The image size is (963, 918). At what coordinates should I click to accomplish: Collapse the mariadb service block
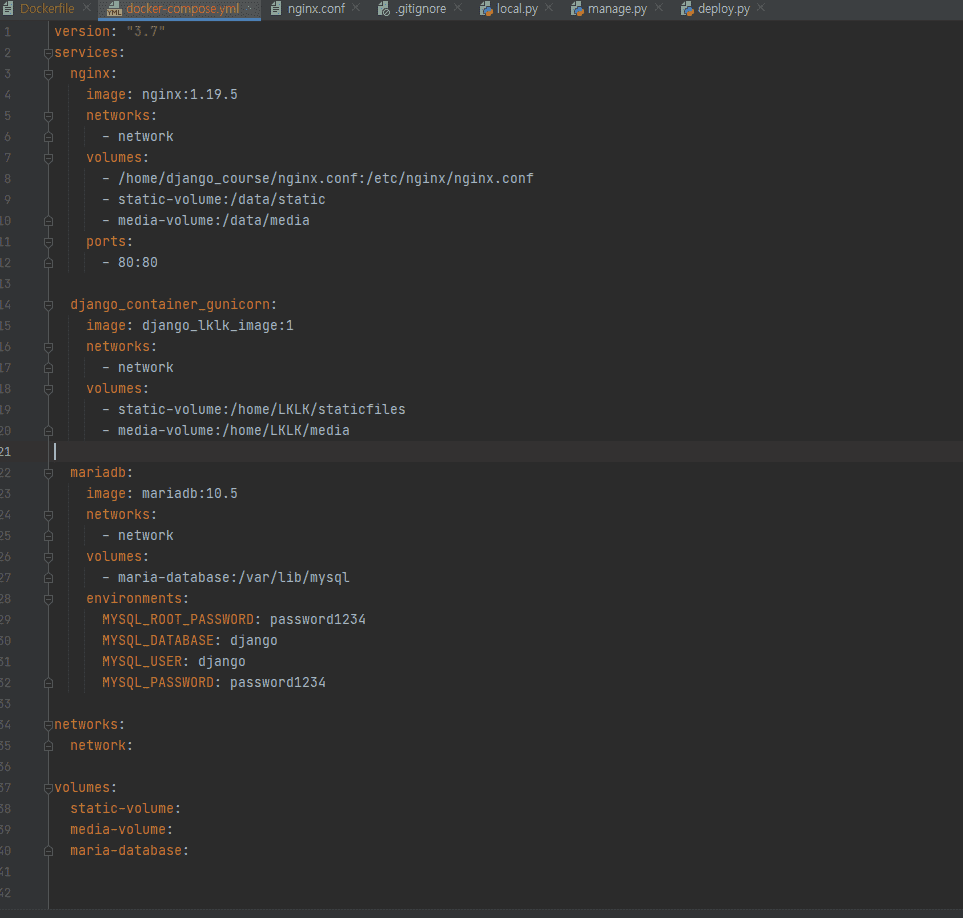point(49,473)
